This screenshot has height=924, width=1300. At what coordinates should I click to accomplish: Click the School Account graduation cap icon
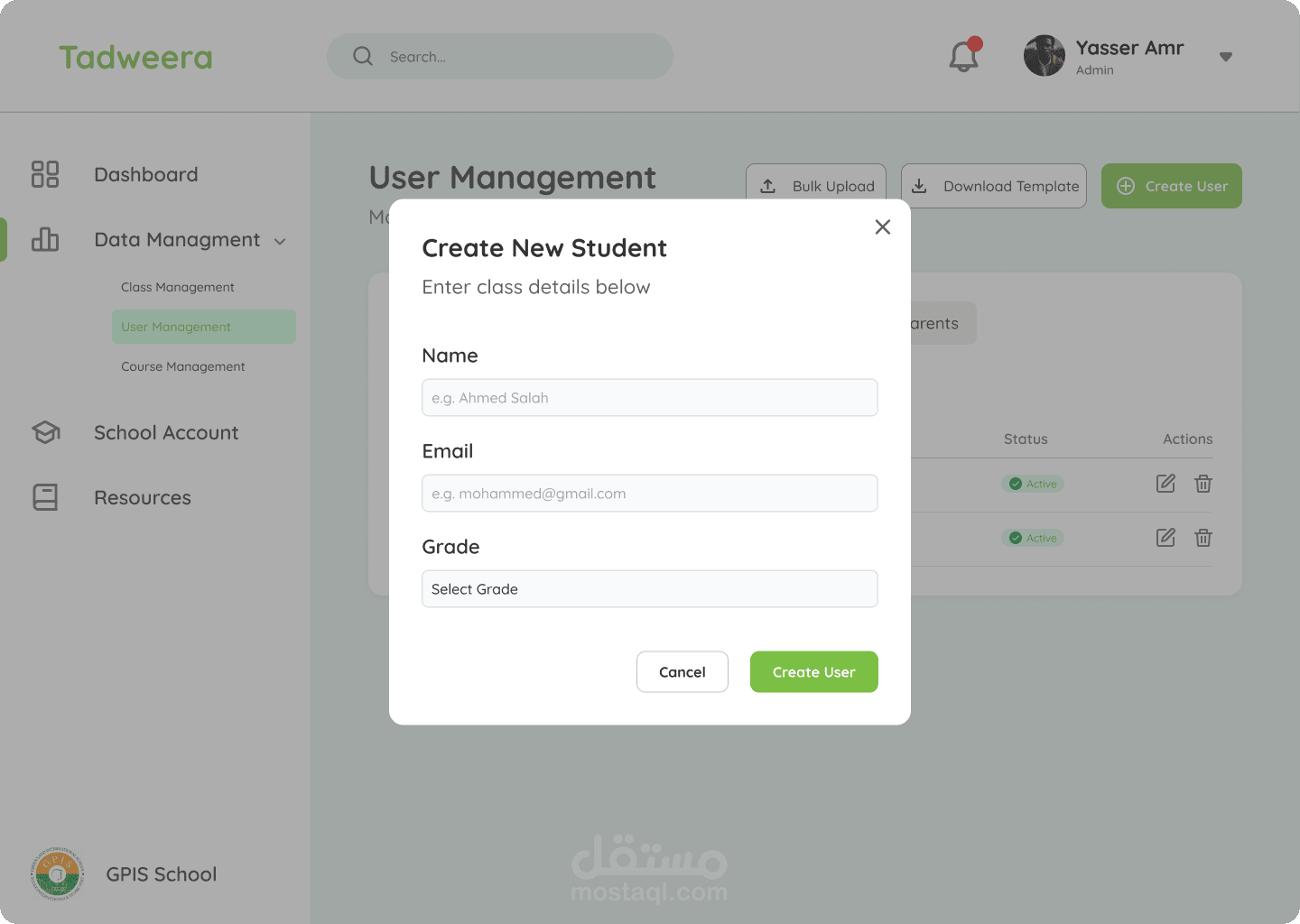point(45,432)
